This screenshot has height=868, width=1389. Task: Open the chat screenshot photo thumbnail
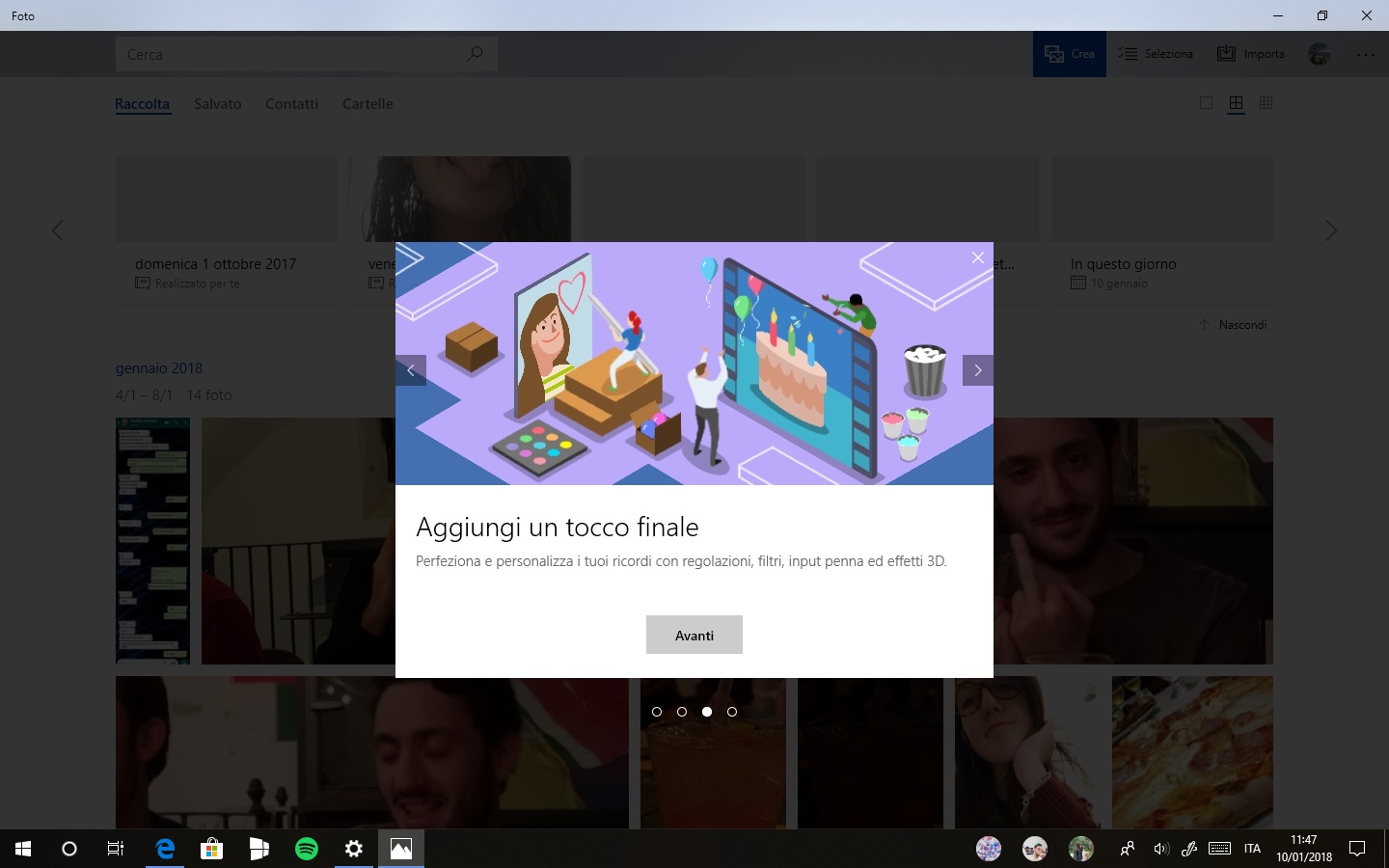[152, 541]
